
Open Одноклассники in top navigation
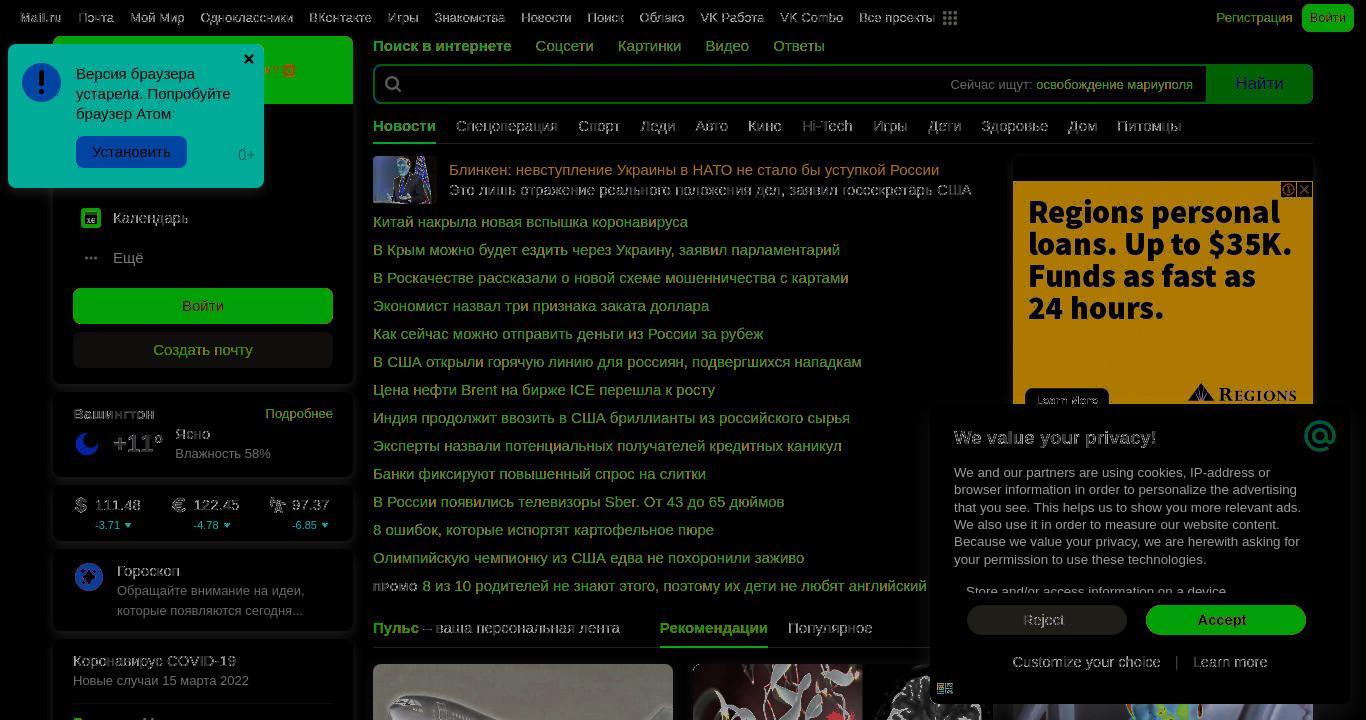point(246,18)
